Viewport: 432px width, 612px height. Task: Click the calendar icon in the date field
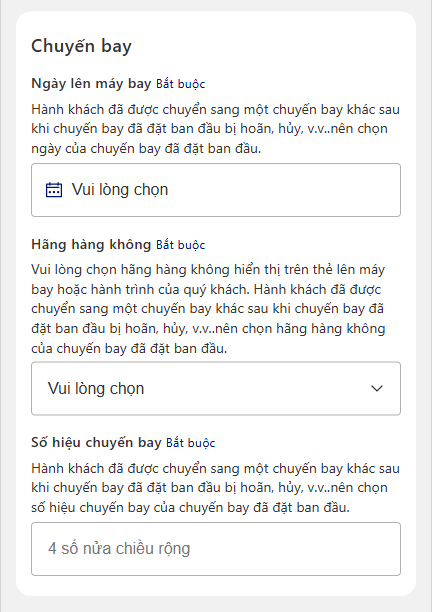pyautogui.click(x=54, y=190)
